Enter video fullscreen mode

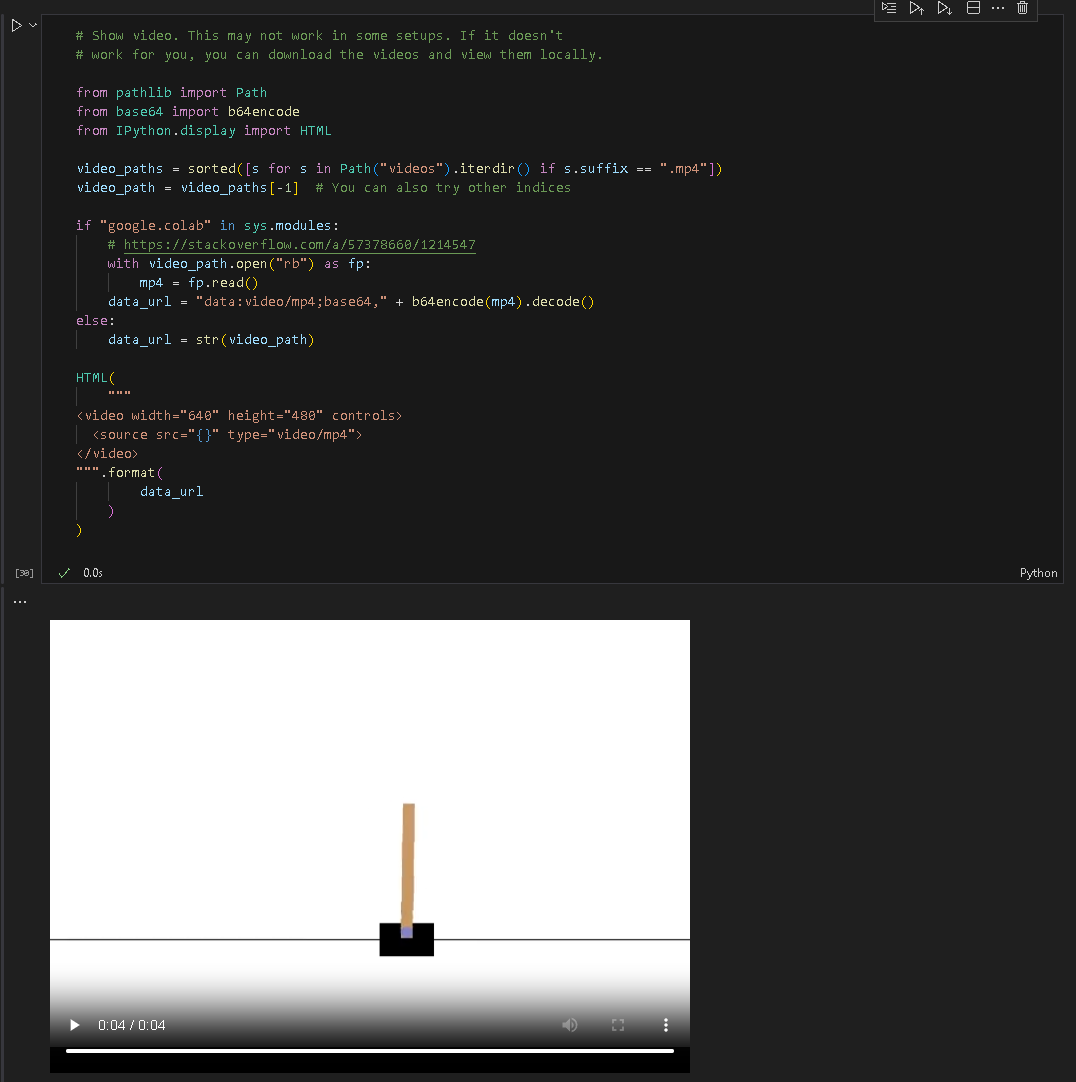(618, 1025)
